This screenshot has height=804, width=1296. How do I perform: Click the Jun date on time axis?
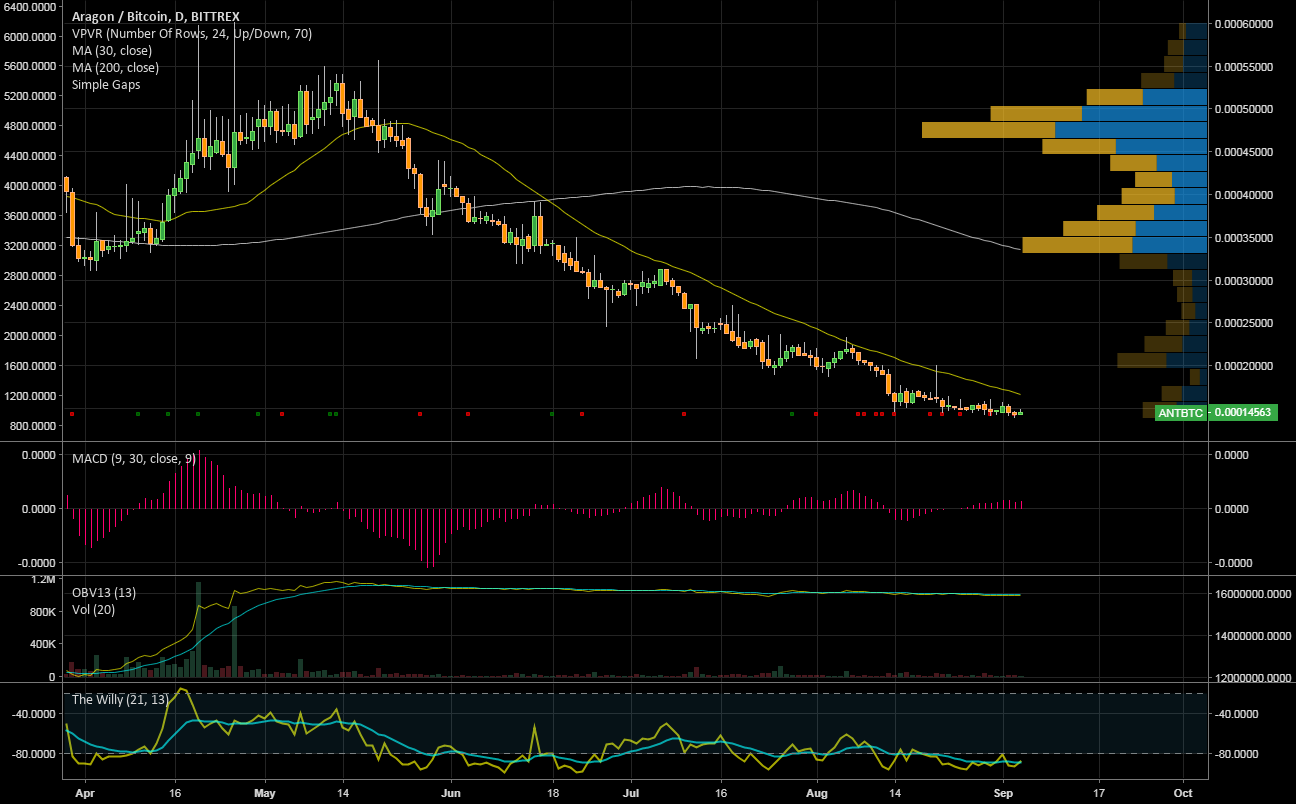[x=450, y=792]
